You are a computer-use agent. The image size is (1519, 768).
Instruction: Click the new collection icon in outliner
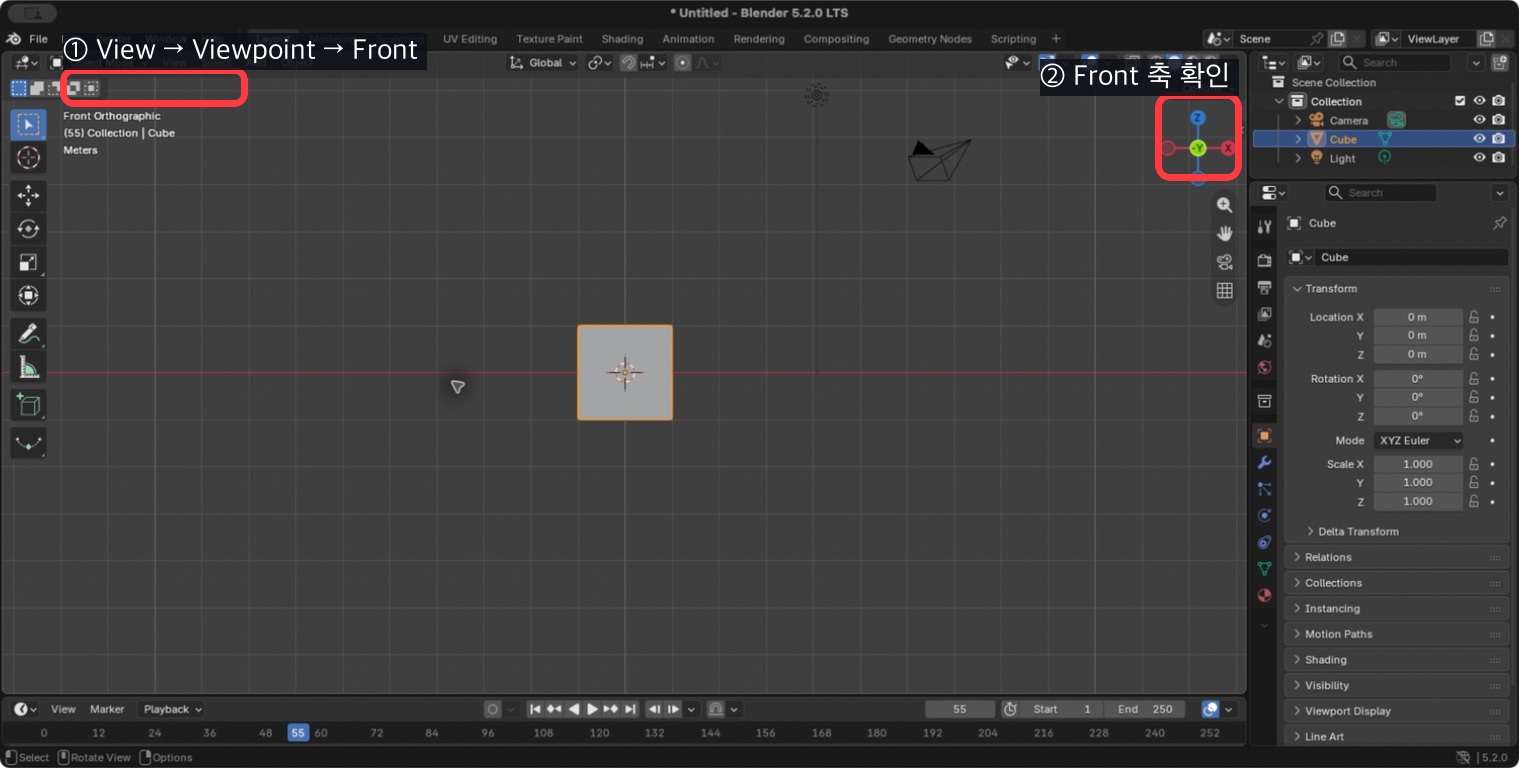pos(1499,62)
